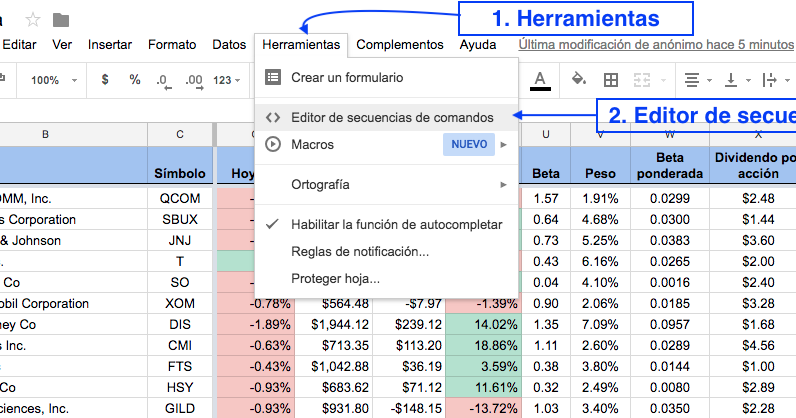Screen dimensions: 796x418
Task: Expand the Macros submenu arrow
Action: pyautogui.click(x=504, y=145)
